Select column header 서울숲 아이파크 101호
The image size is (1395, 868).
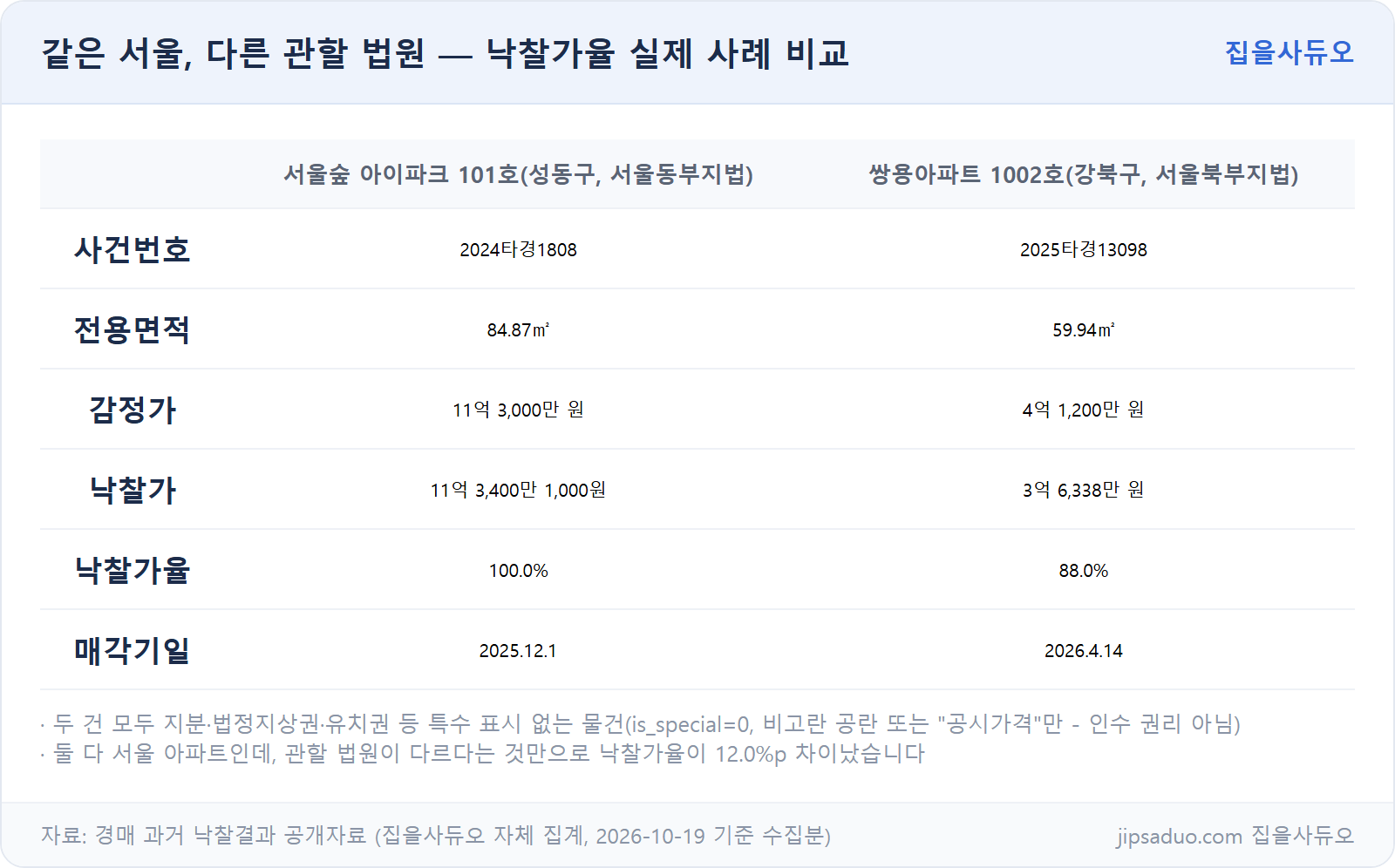point(519,174)
